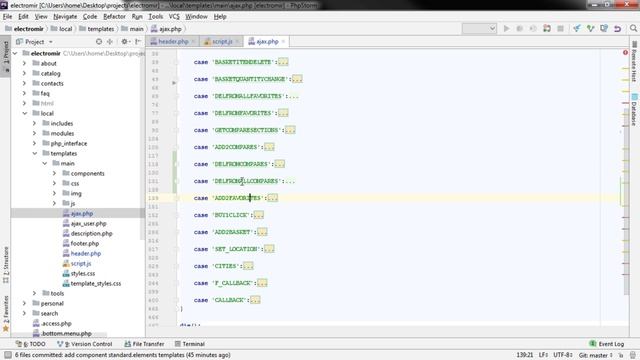Collapse the local folder

coord(24,113)
